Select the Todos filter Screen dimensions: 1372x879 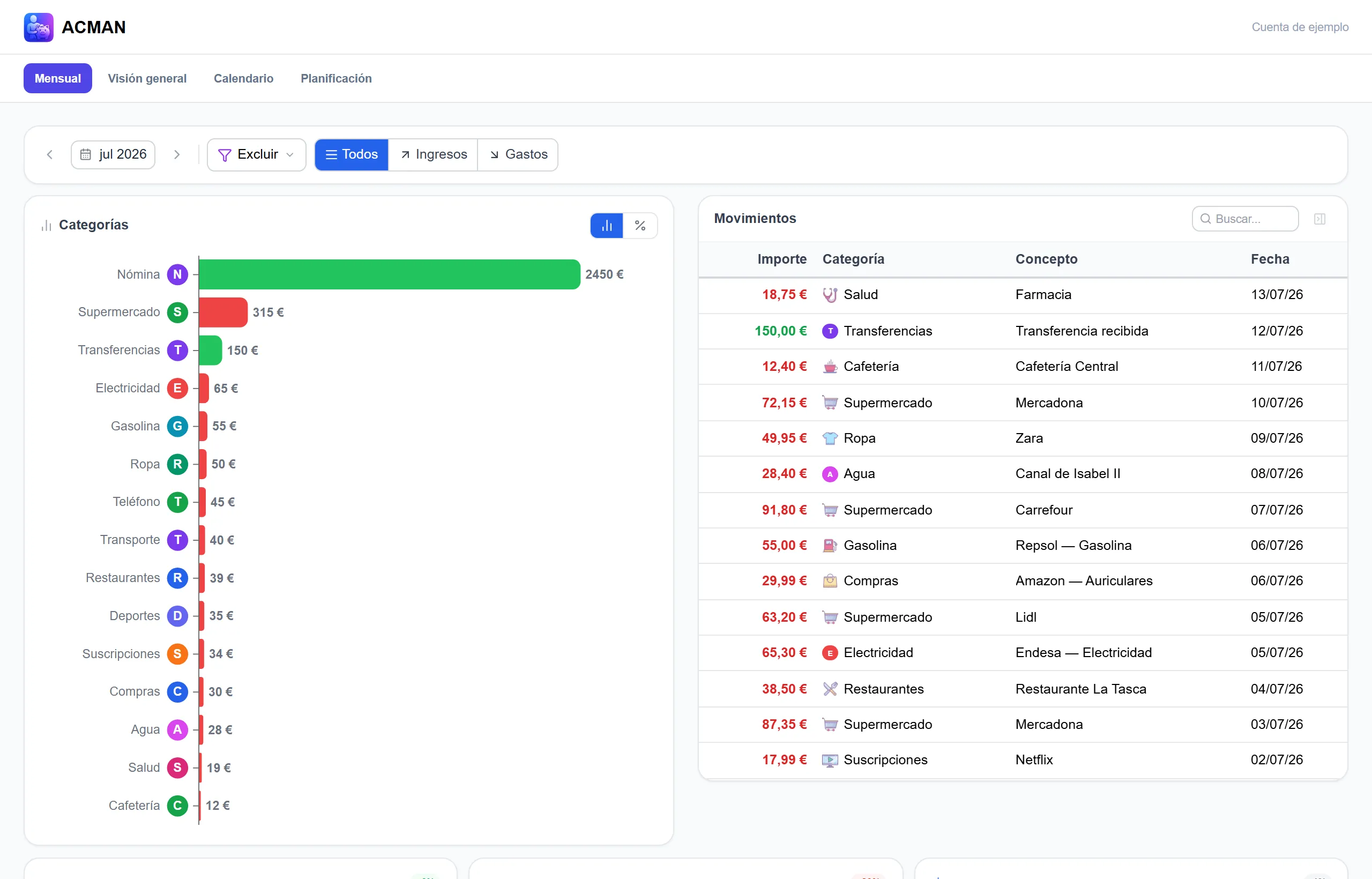[352, 155]
